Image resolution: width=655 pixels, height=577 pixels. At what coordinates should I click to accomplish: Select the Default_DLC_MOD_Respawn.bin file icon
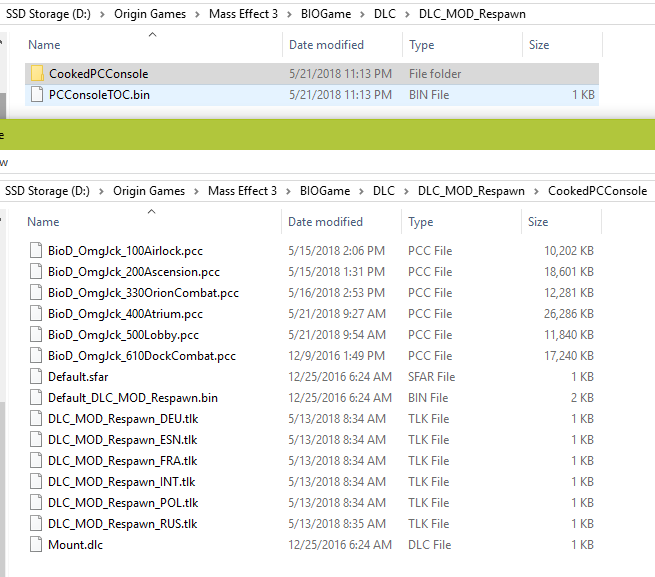37,398
